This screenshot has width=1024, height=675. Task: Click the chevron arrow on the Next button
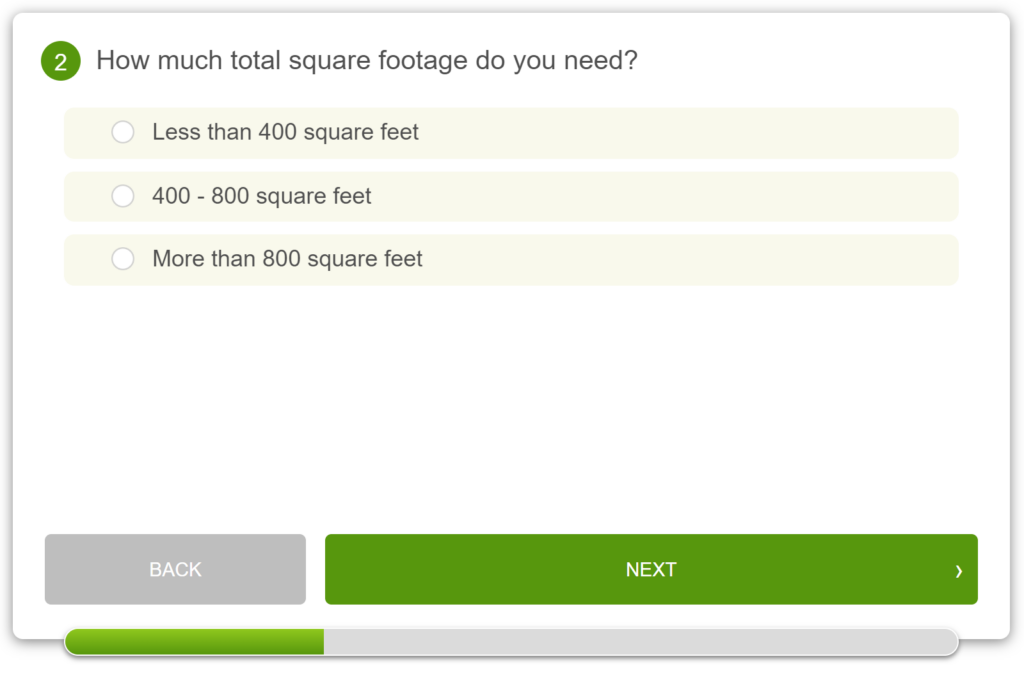tap(958, 571)
